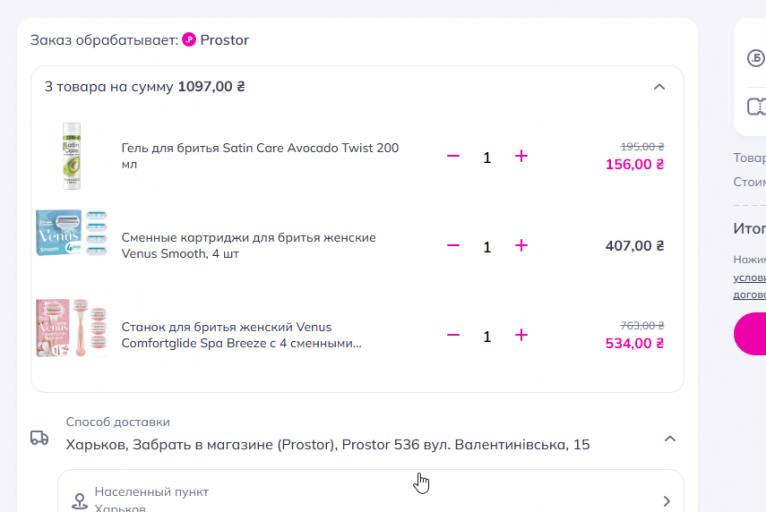The height and width of the screenshot is (512, 766).
Task: Open Satin Care gel product thumbnail
Action: pos(71,156)
